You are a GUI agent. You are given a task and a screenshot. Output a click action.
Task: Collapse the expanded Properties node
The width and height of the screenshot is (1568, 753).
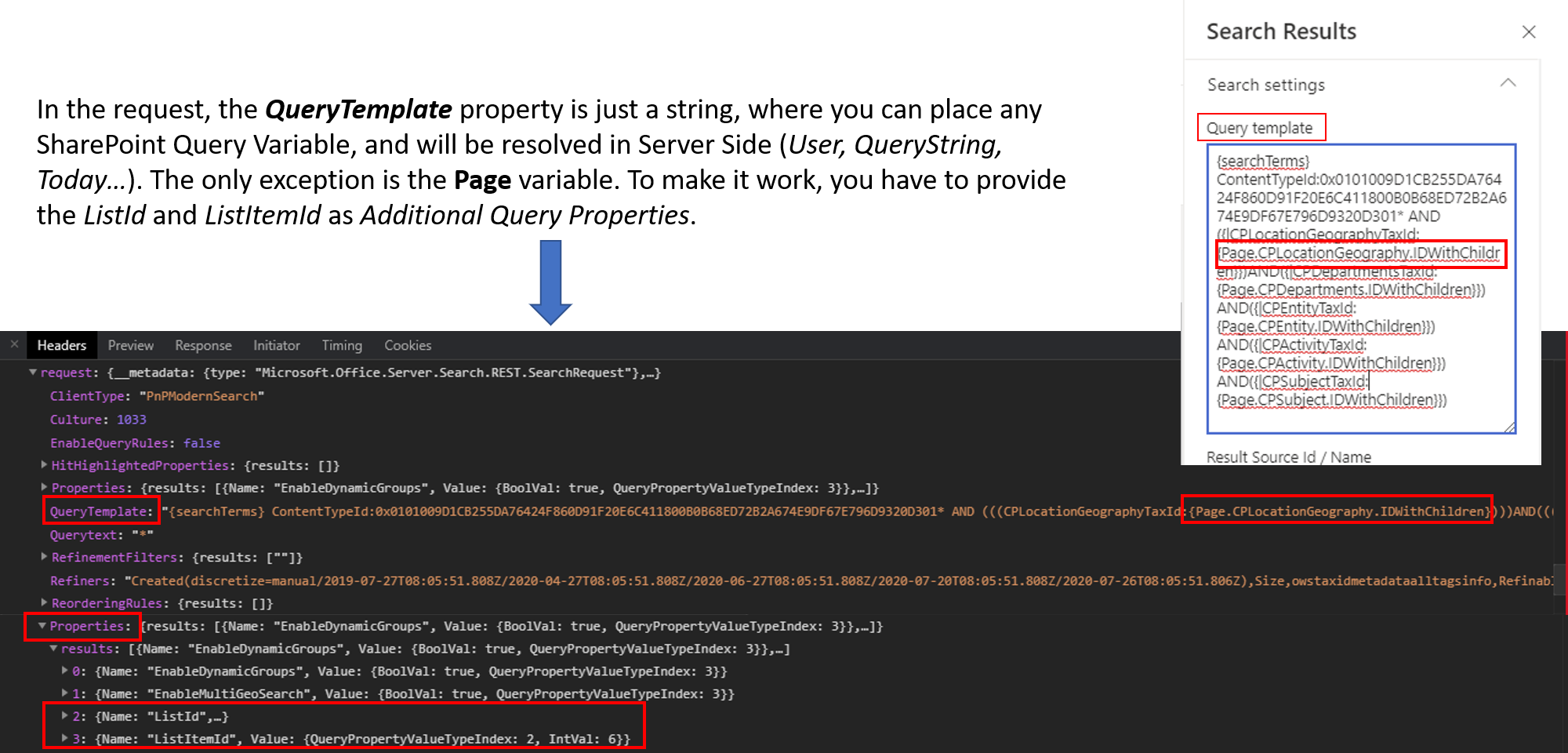coord(42,626)
